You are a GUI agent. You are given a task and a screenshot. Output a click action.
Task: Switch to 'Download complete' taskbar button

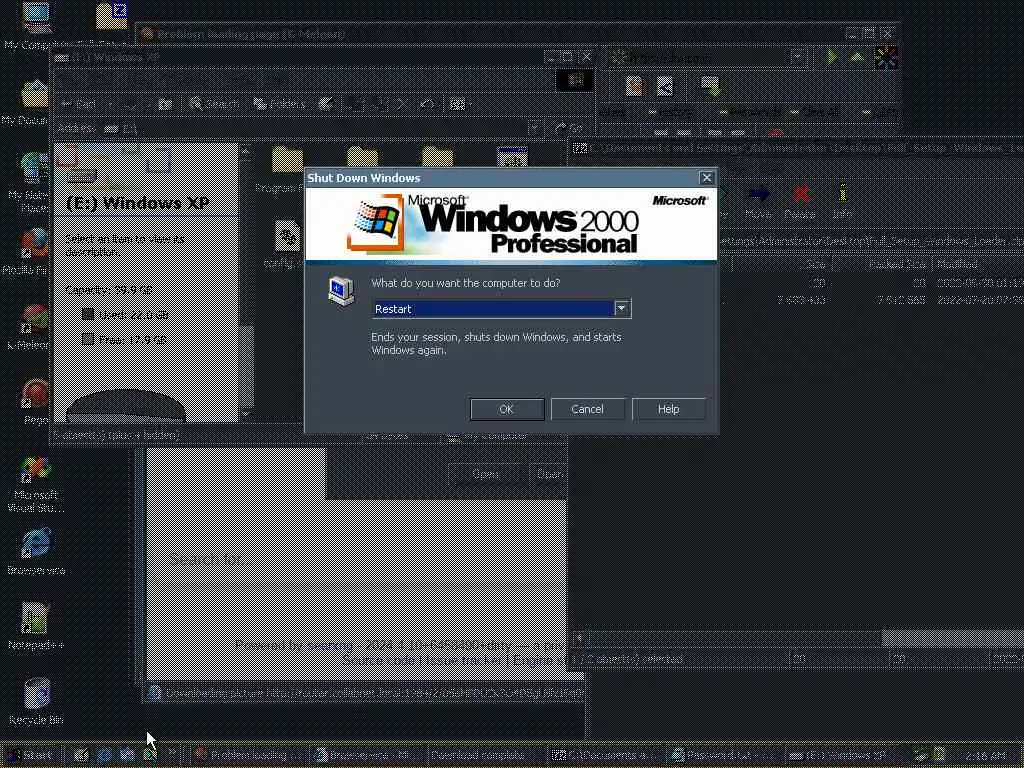[x=485, y=755]
